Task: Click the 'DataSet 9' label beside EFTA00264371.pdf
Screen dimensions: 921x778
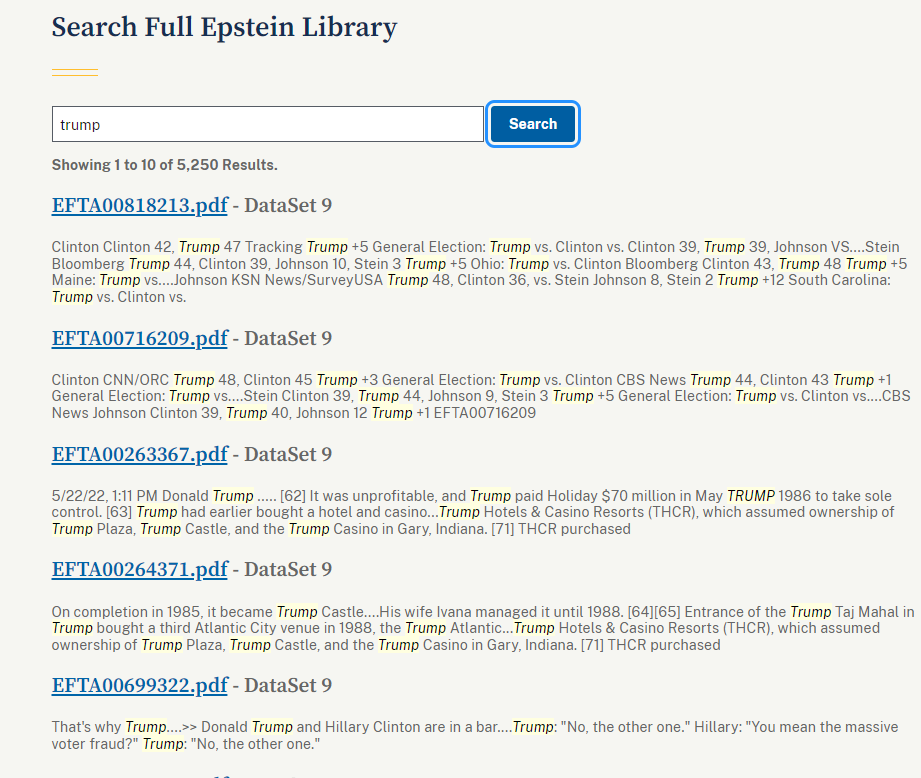Action: tap(288, 570)
